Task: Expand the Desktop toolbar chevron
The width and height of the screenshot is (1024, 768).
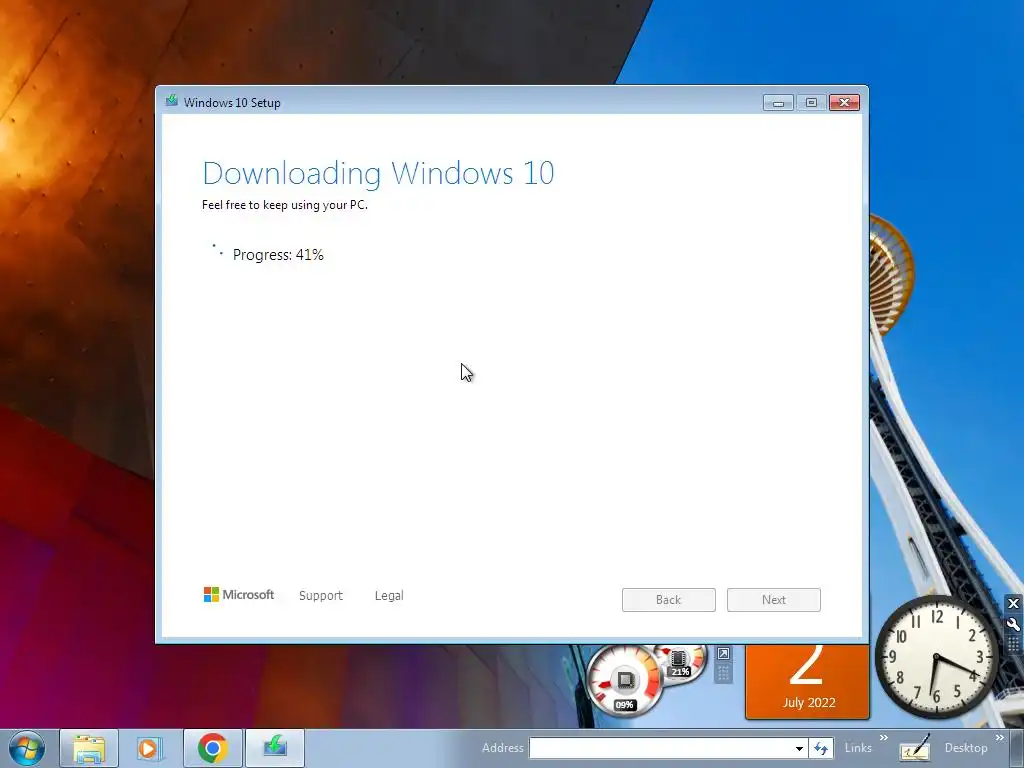Action: (1000, 738)
